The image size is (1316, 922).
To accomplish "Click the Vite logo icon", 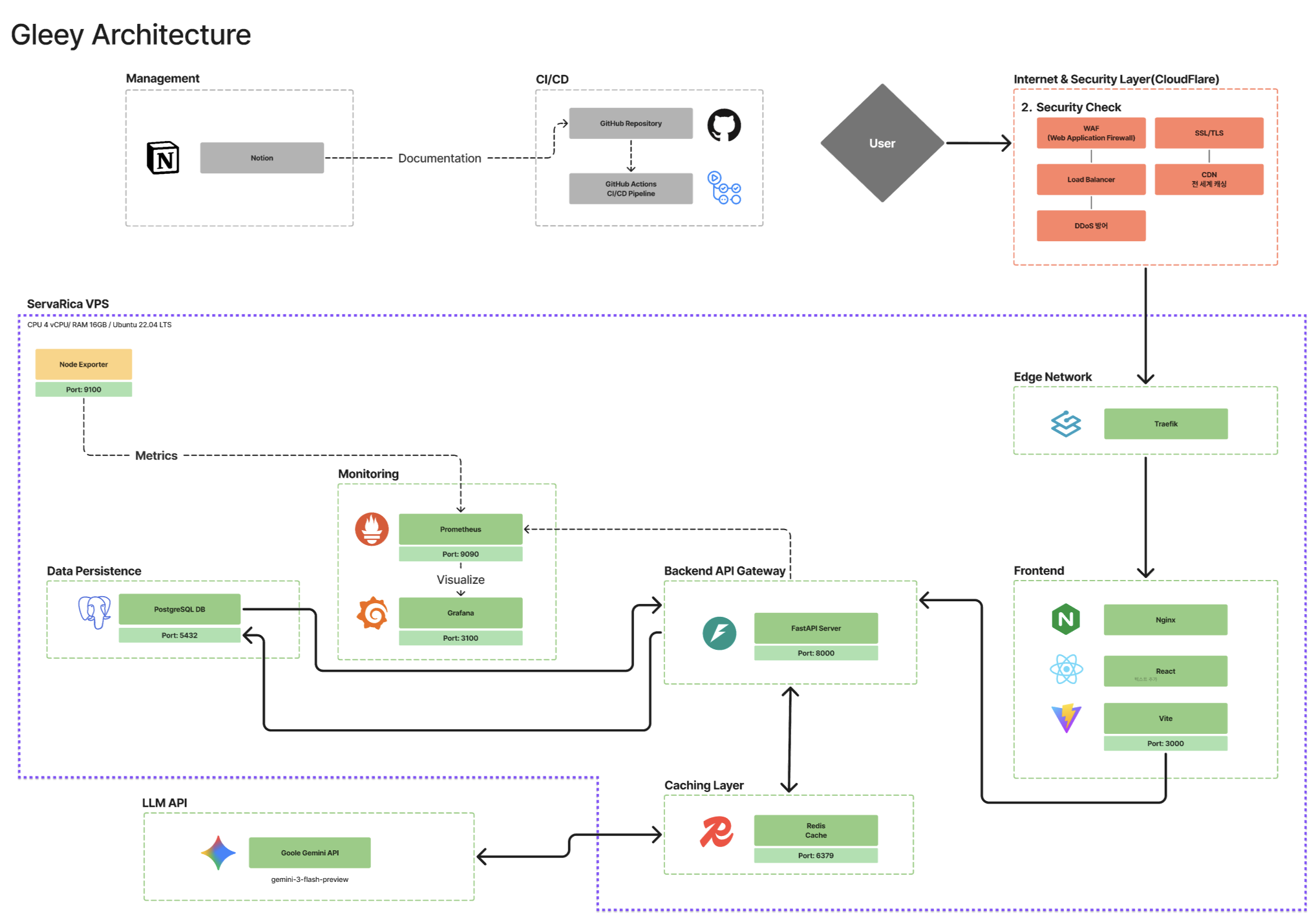I will click(x=1066, y=718).
